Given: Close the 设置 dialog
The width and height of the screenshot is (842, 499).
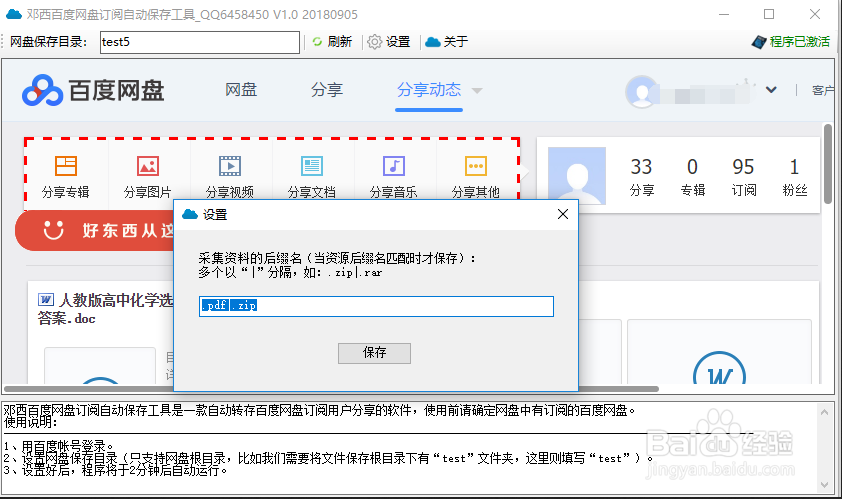Looking at the screenshot, I should (563, 214).
